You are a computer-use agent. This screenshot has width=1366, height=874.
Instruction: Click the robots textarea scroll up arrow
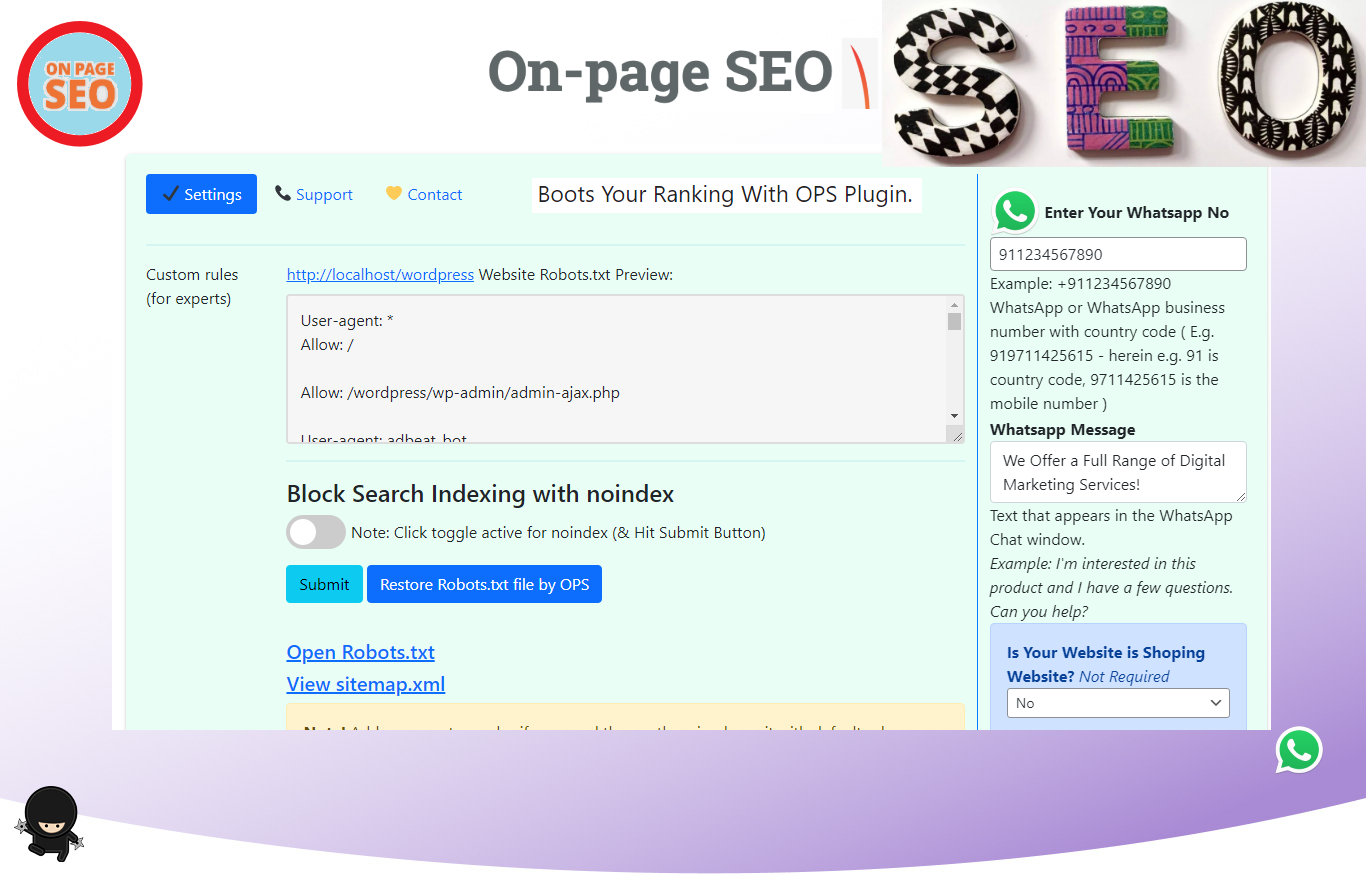954,304
